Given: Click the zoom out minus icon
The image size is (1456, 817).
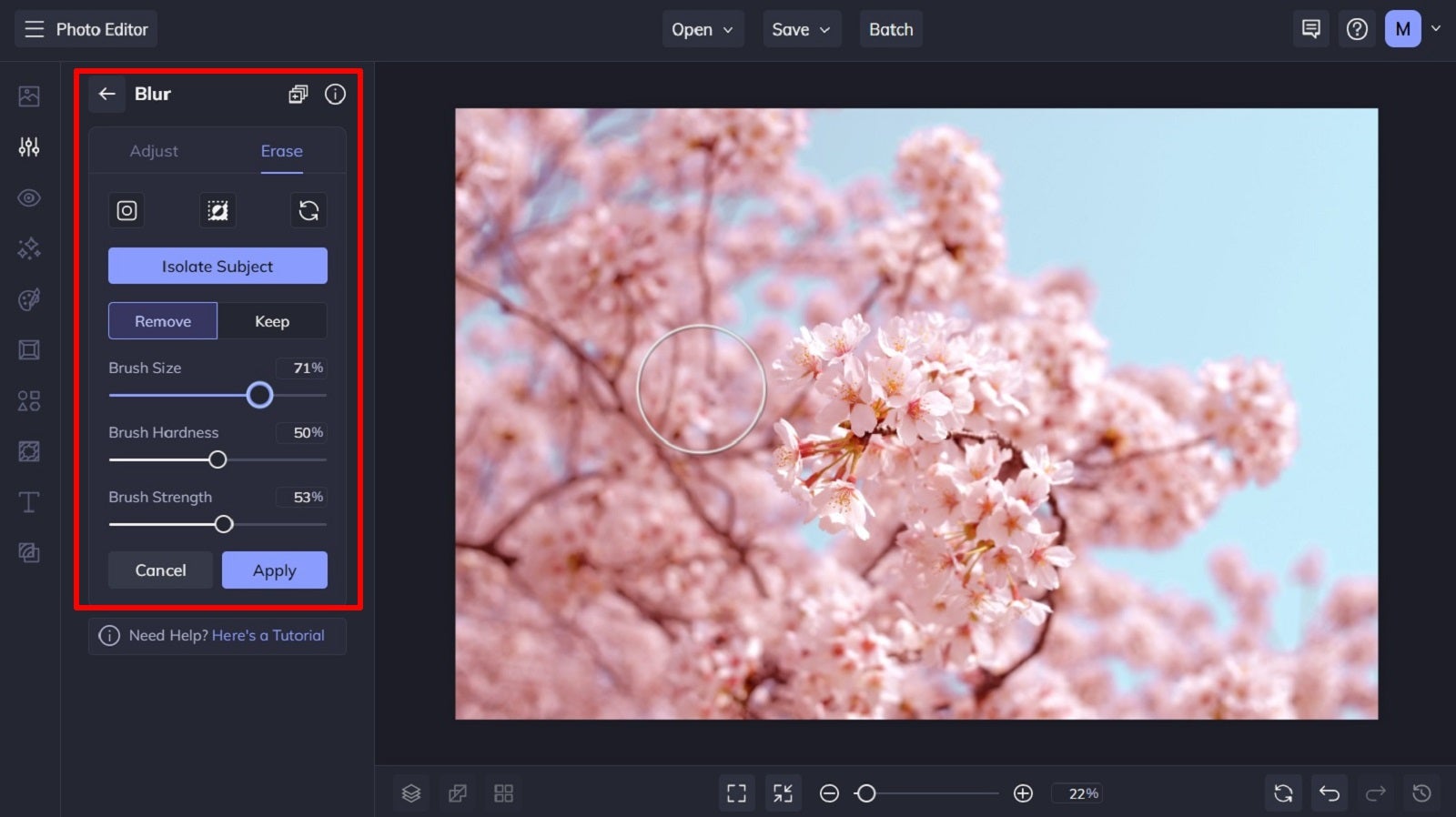Looking at the screenshot, I should click(x=829, y=793).
